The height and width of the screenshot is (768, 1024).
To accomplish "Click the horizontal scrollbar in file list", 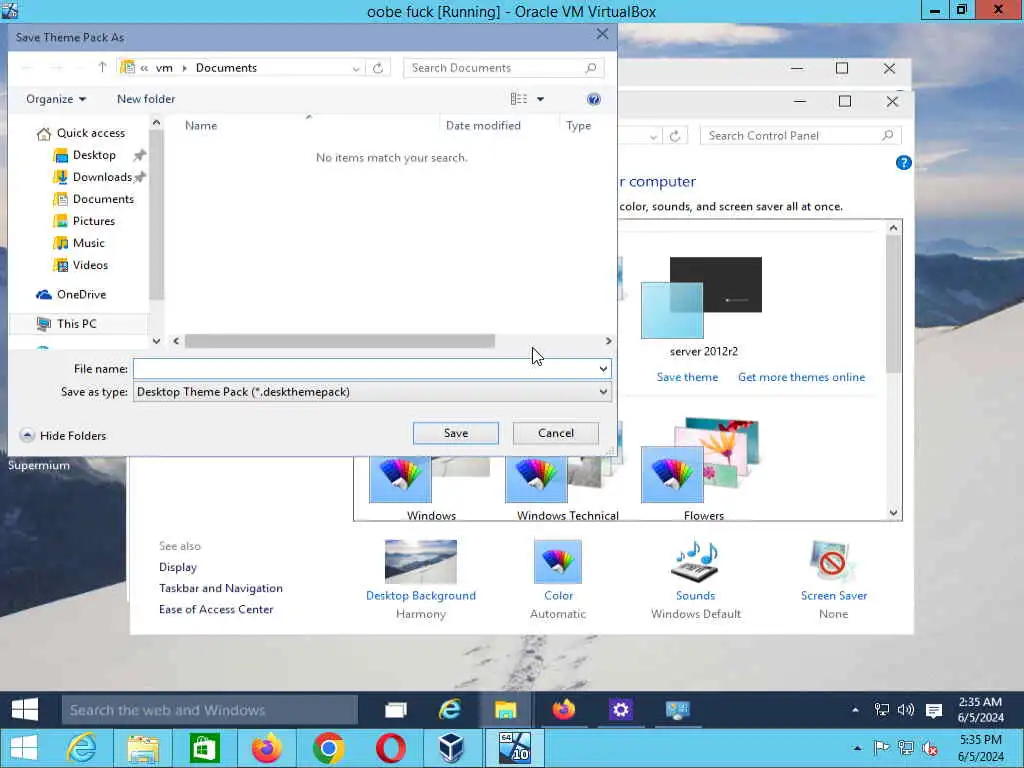I will point(340,341).
